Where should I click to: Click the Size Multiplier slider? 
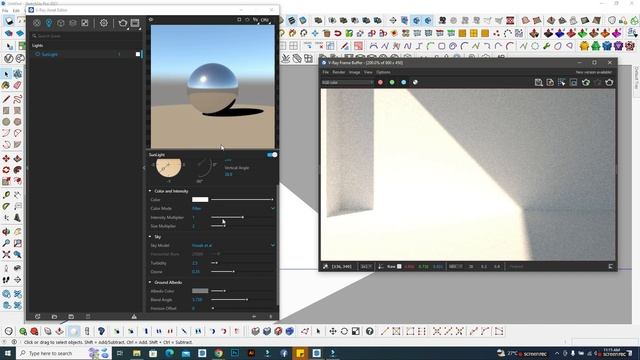[x=242, y=226]
